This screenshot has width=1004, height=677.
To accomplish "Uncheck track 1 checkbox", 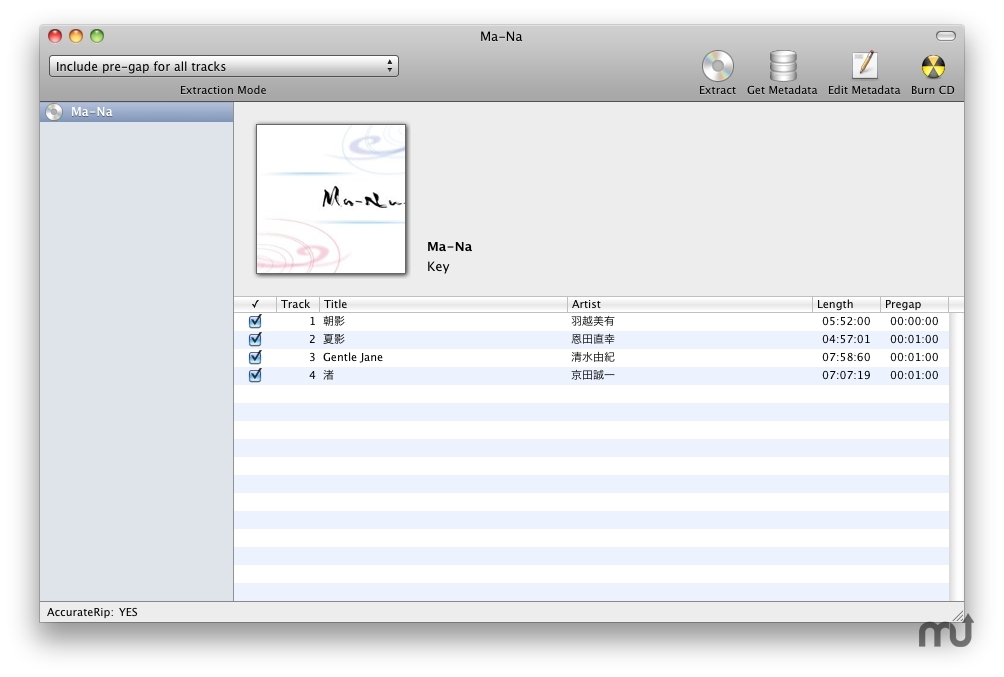I will 255,322.
